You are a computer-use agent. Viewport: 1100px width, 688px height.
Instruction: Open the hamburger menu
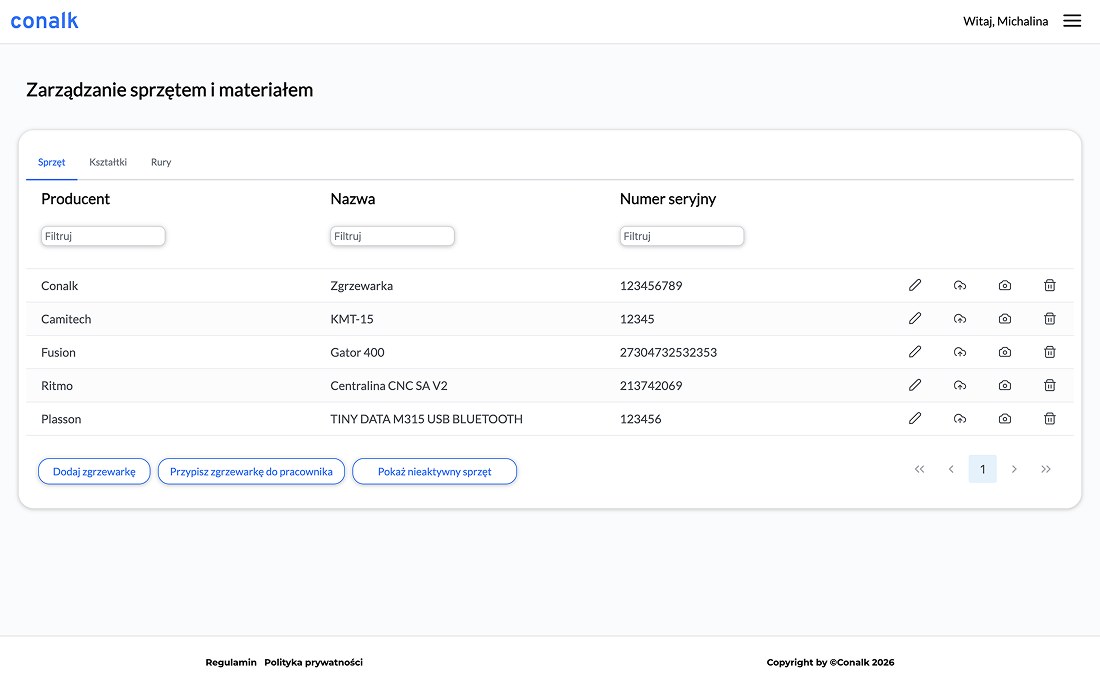point(1072,21)
